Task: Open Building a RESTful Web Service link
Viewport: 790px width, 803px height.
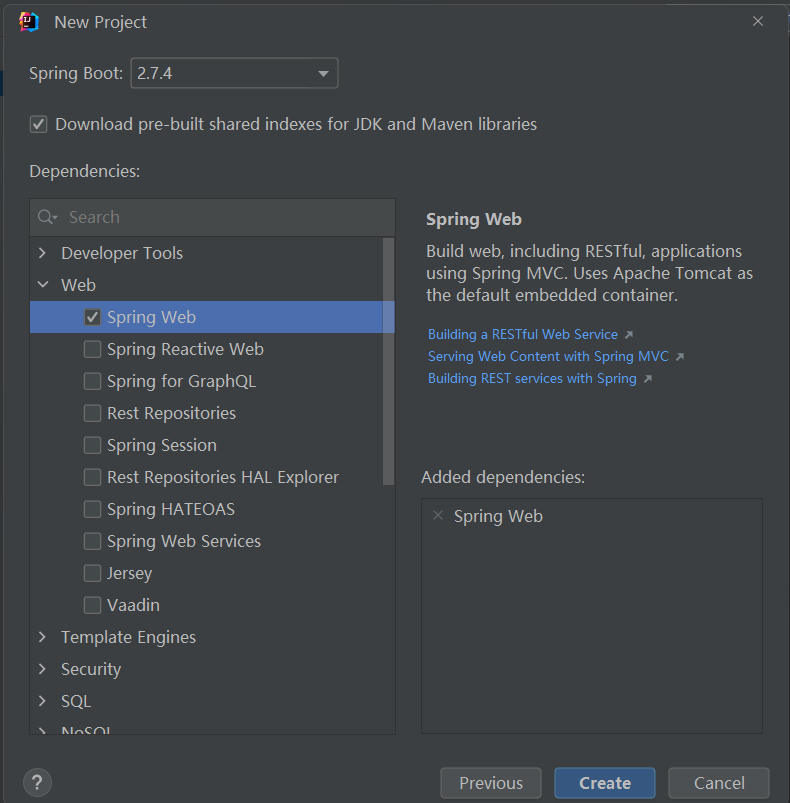Action: (x=523, y=334)
